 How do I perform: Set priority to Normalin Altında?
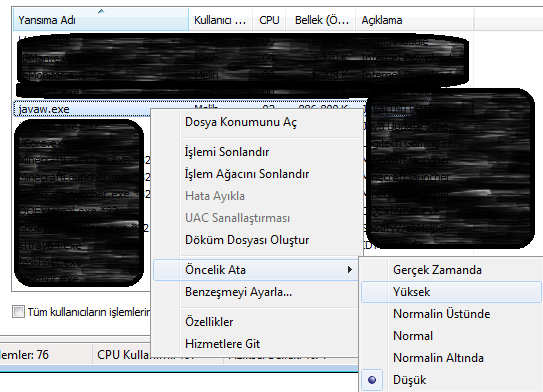click(451, 358)
